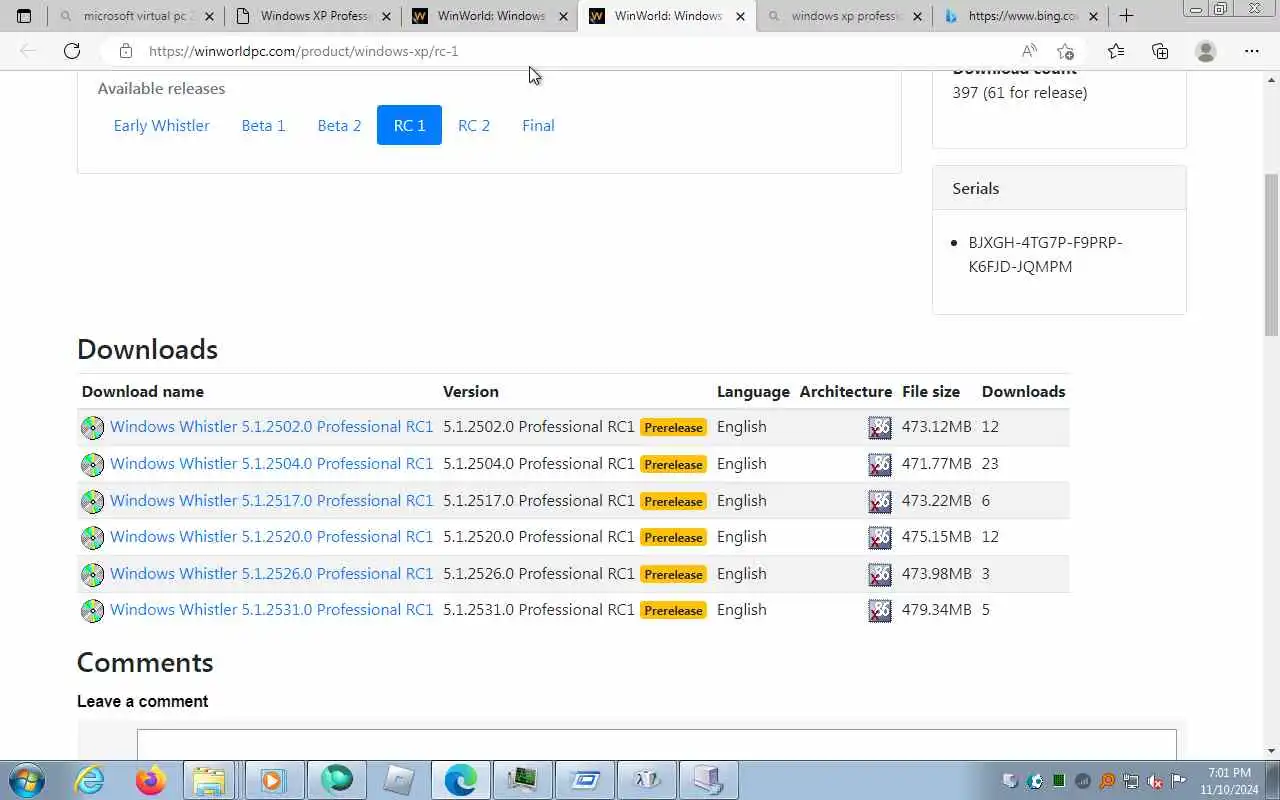Open the Edge tab actions menu icon

[x=24, y=16]
